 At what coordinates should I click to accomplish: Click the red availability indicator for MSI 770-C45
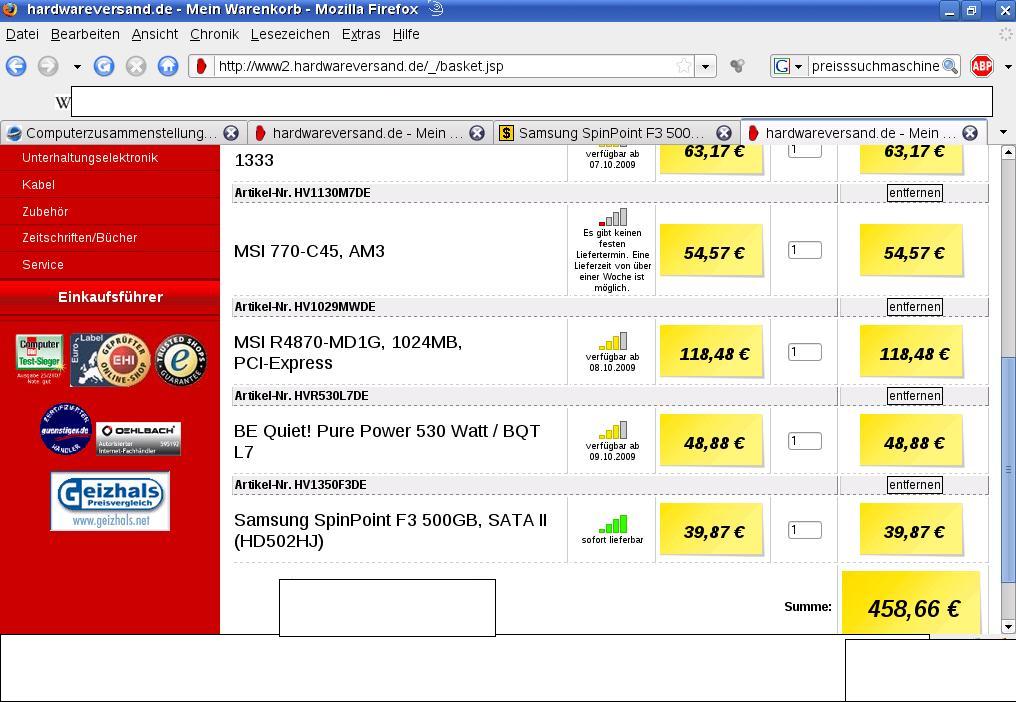612,216
